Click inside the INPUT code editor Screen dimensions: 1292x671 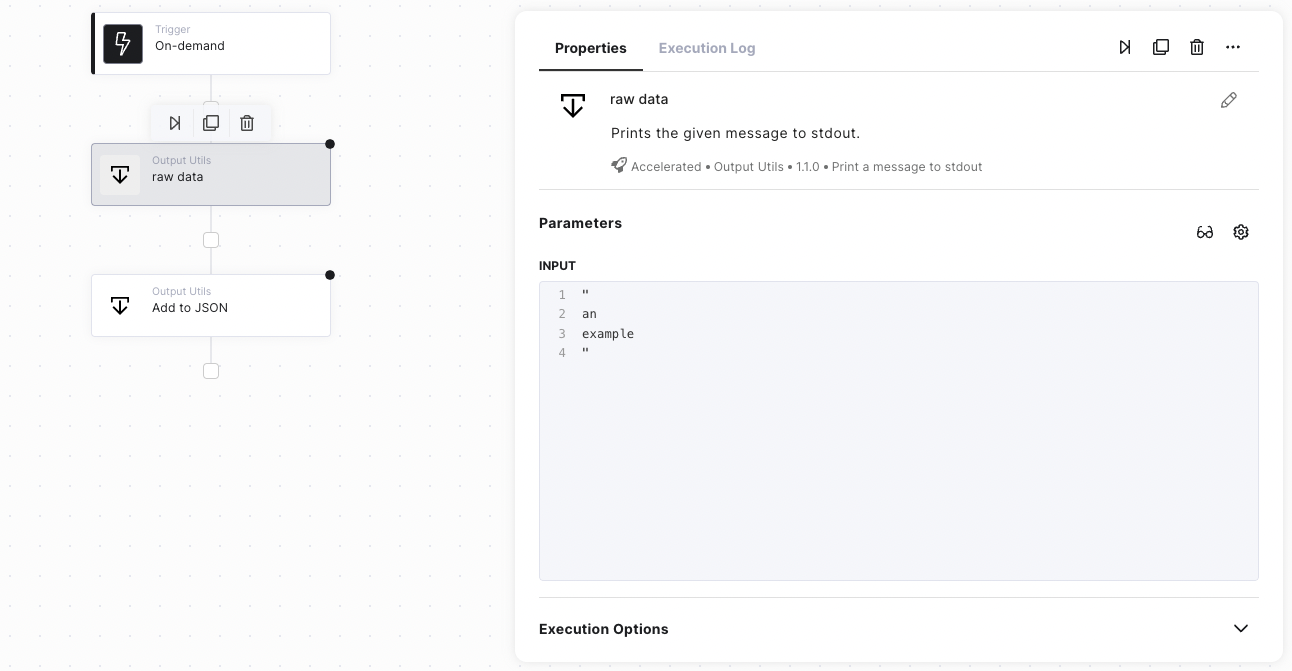point(898,450)
